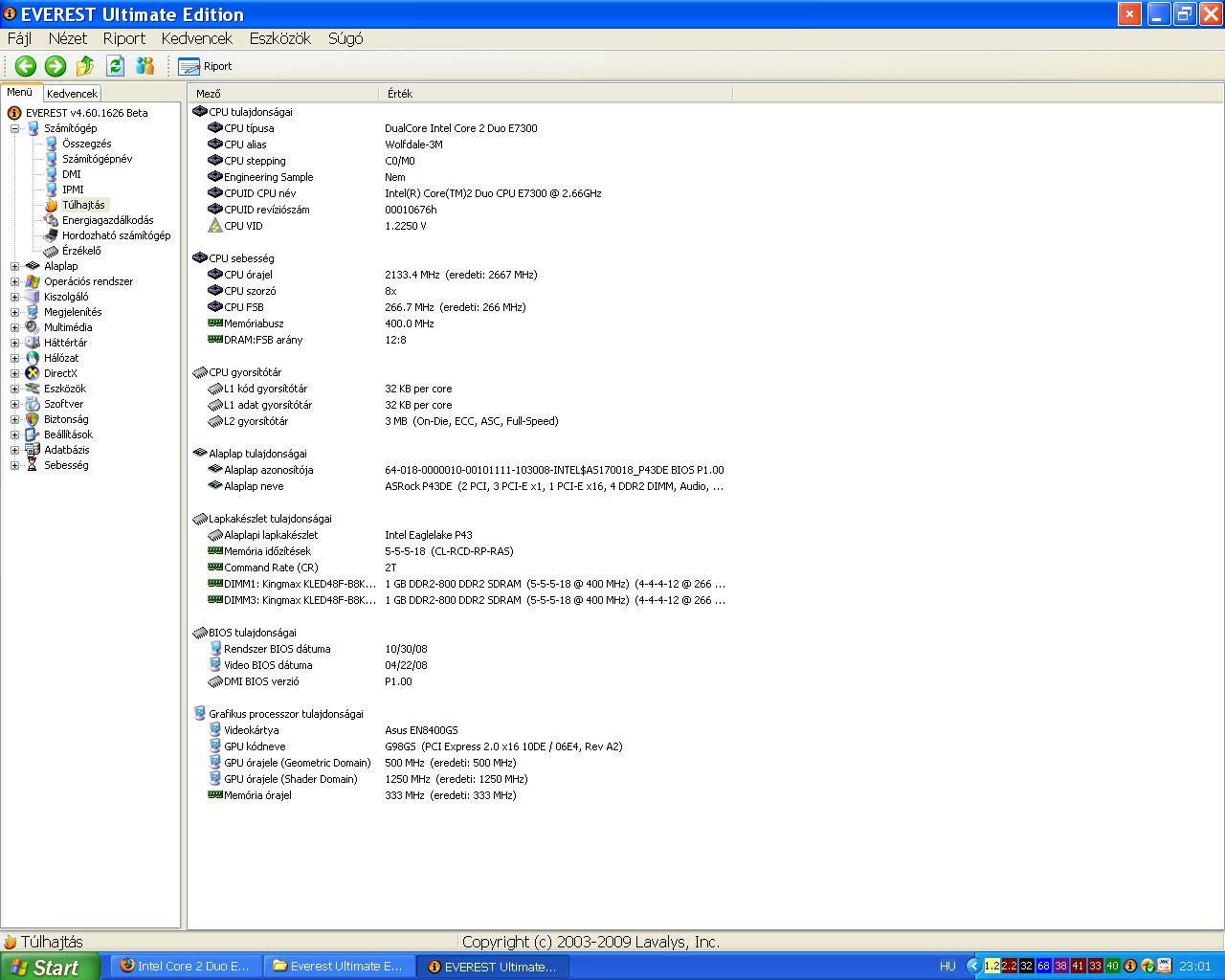Image resolution: width=1225 pixels, height=980 pixels.
Task: Click the Beállítások tree icon
Action: pos(33,434)
